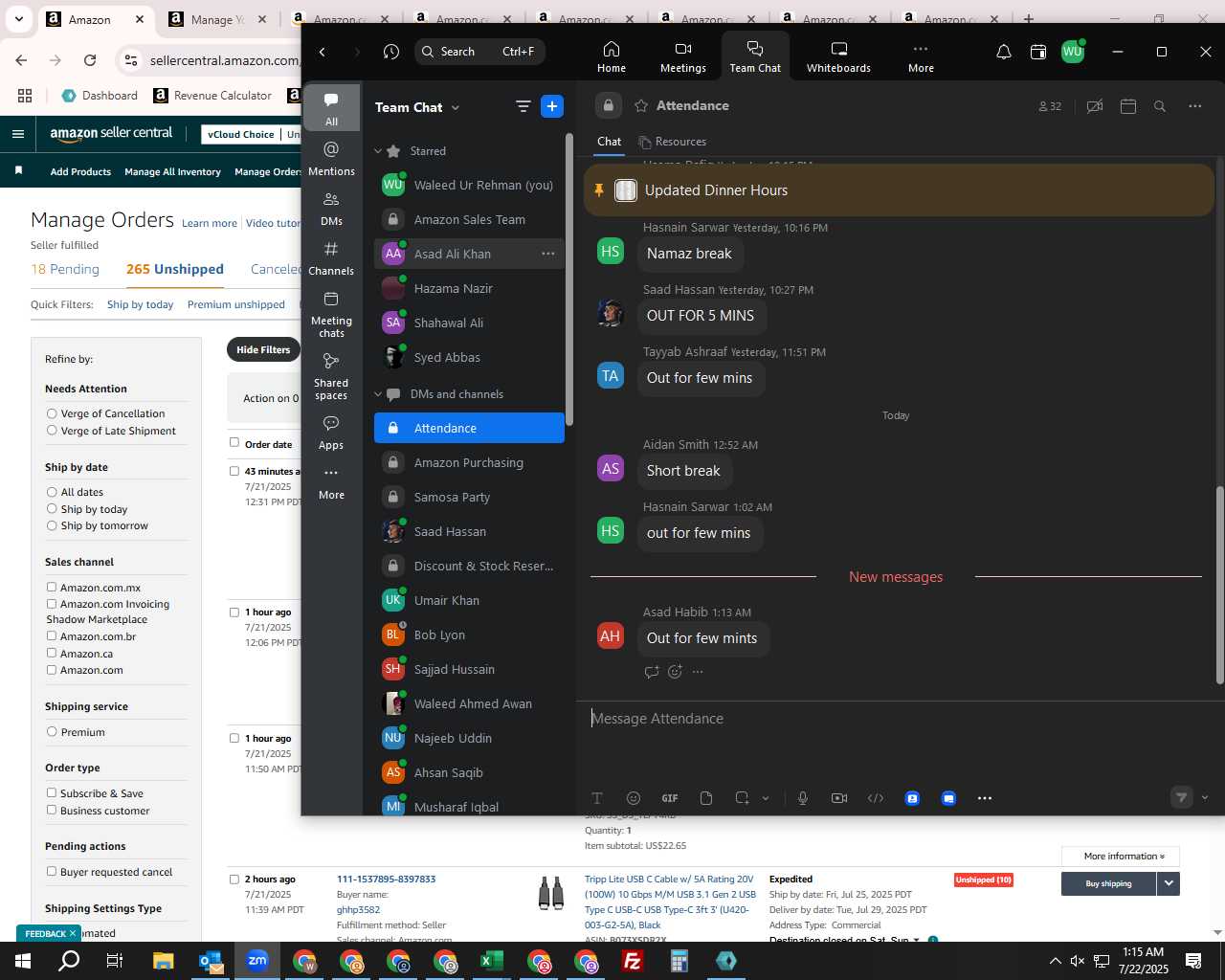
Task: Click the Zoom Search box
Action: [x=480, y=52]
